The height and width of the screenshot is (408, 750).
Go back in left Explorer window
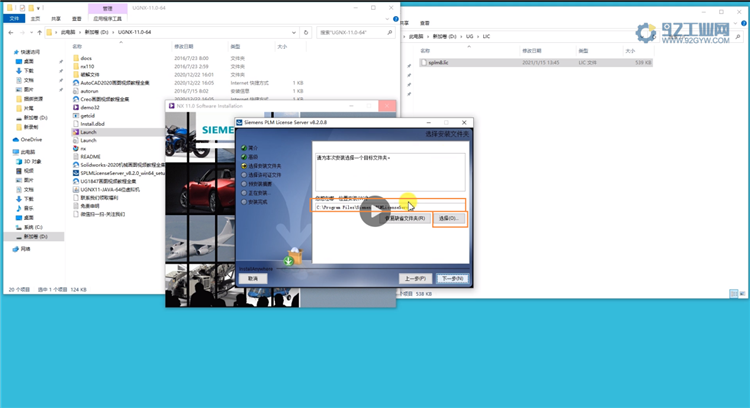click(x=11, y=33)
